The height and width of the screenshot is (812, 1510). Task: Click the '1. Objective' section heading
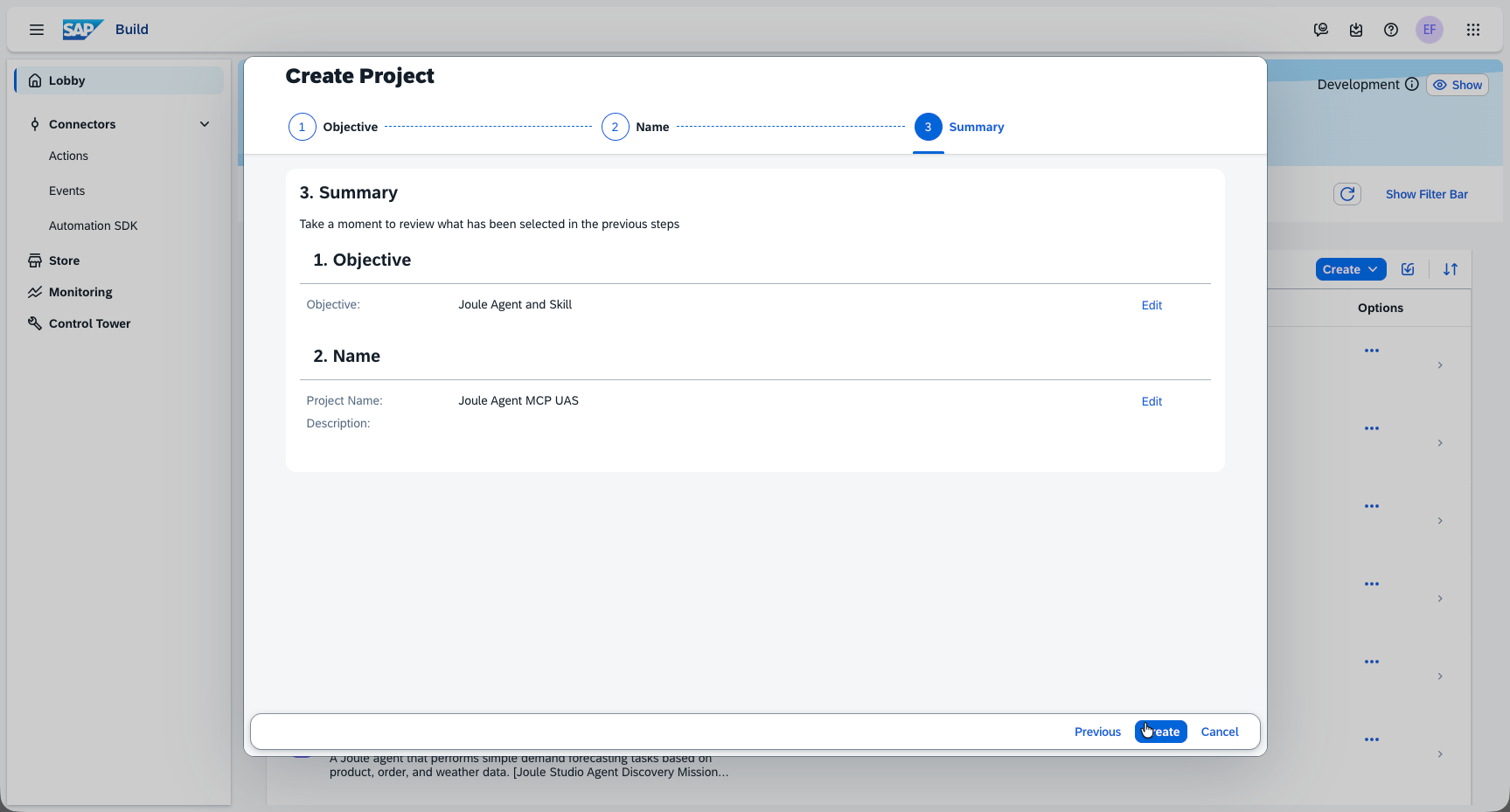(x=362, y=260)
